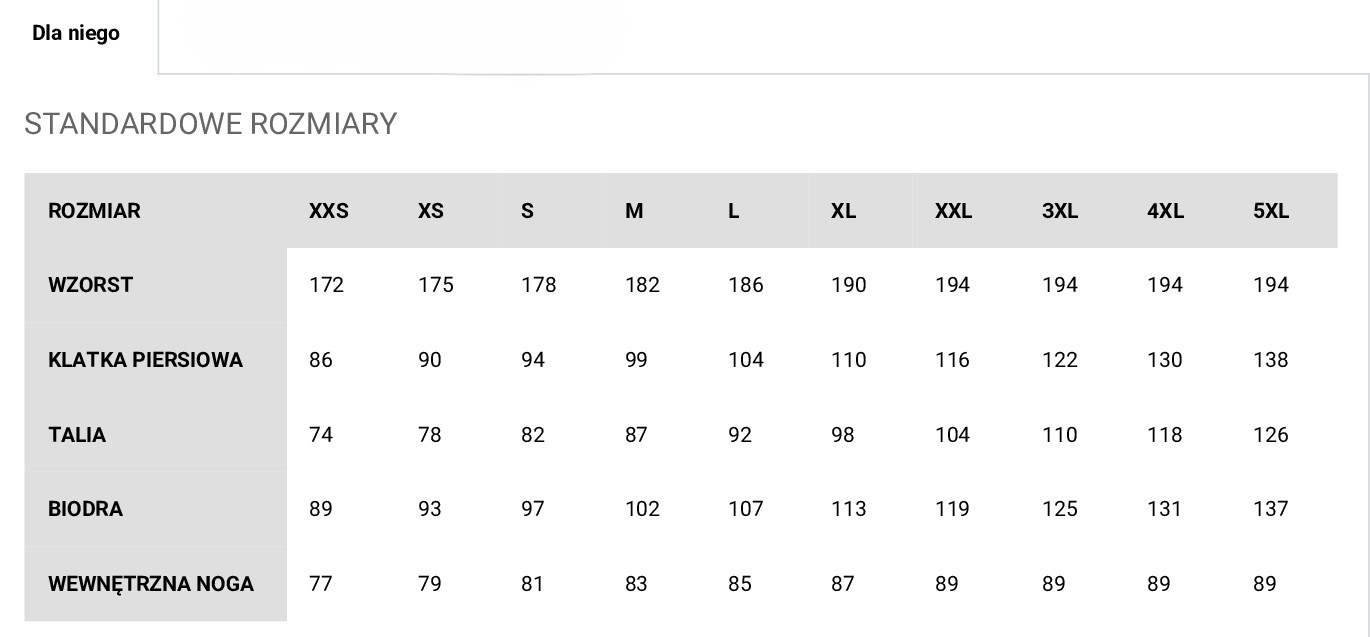Select the 3XL size column header
Screen dimensions: 1370x637
[1060, 211]
